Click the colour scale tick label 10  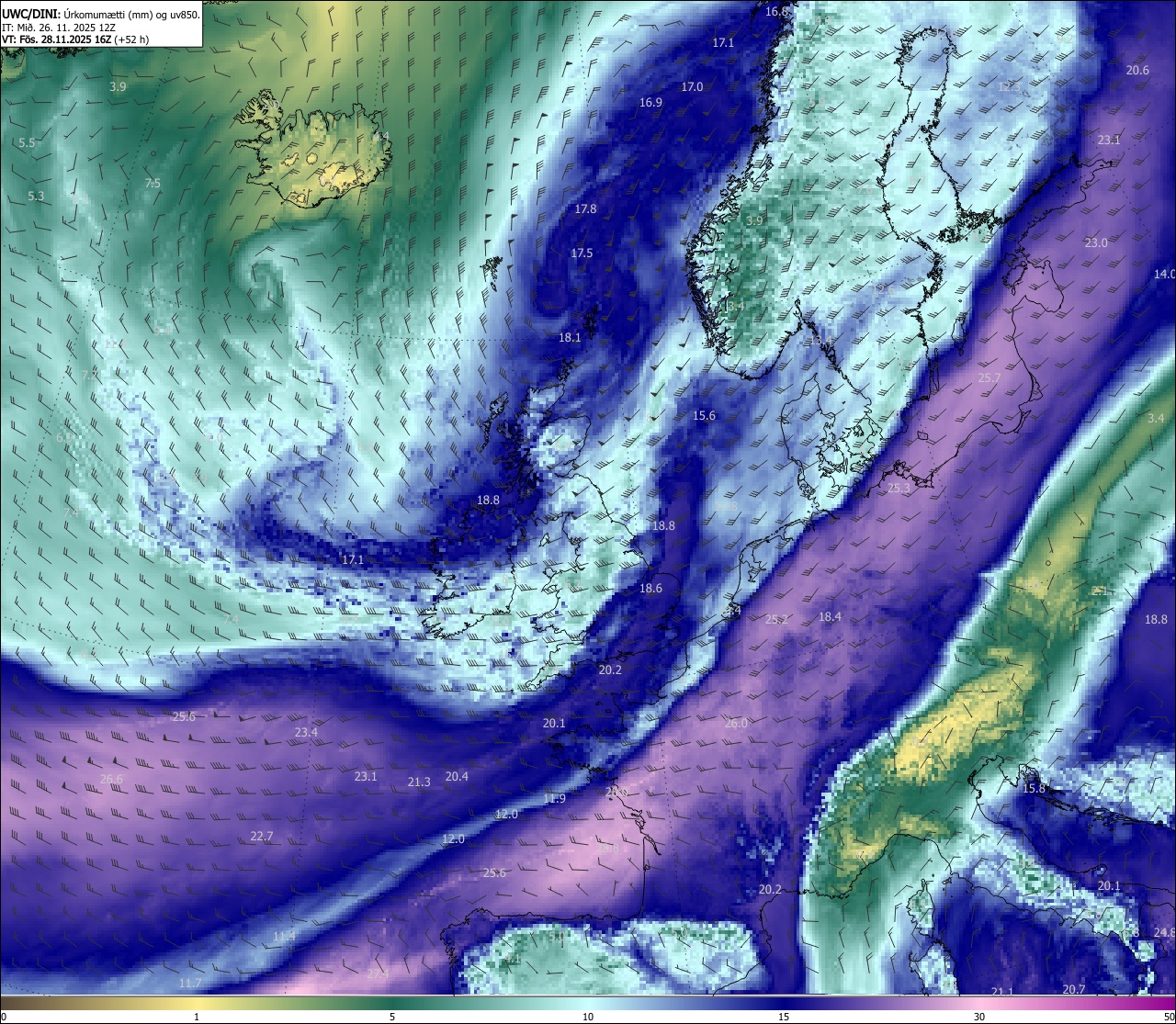point(587,1017)
